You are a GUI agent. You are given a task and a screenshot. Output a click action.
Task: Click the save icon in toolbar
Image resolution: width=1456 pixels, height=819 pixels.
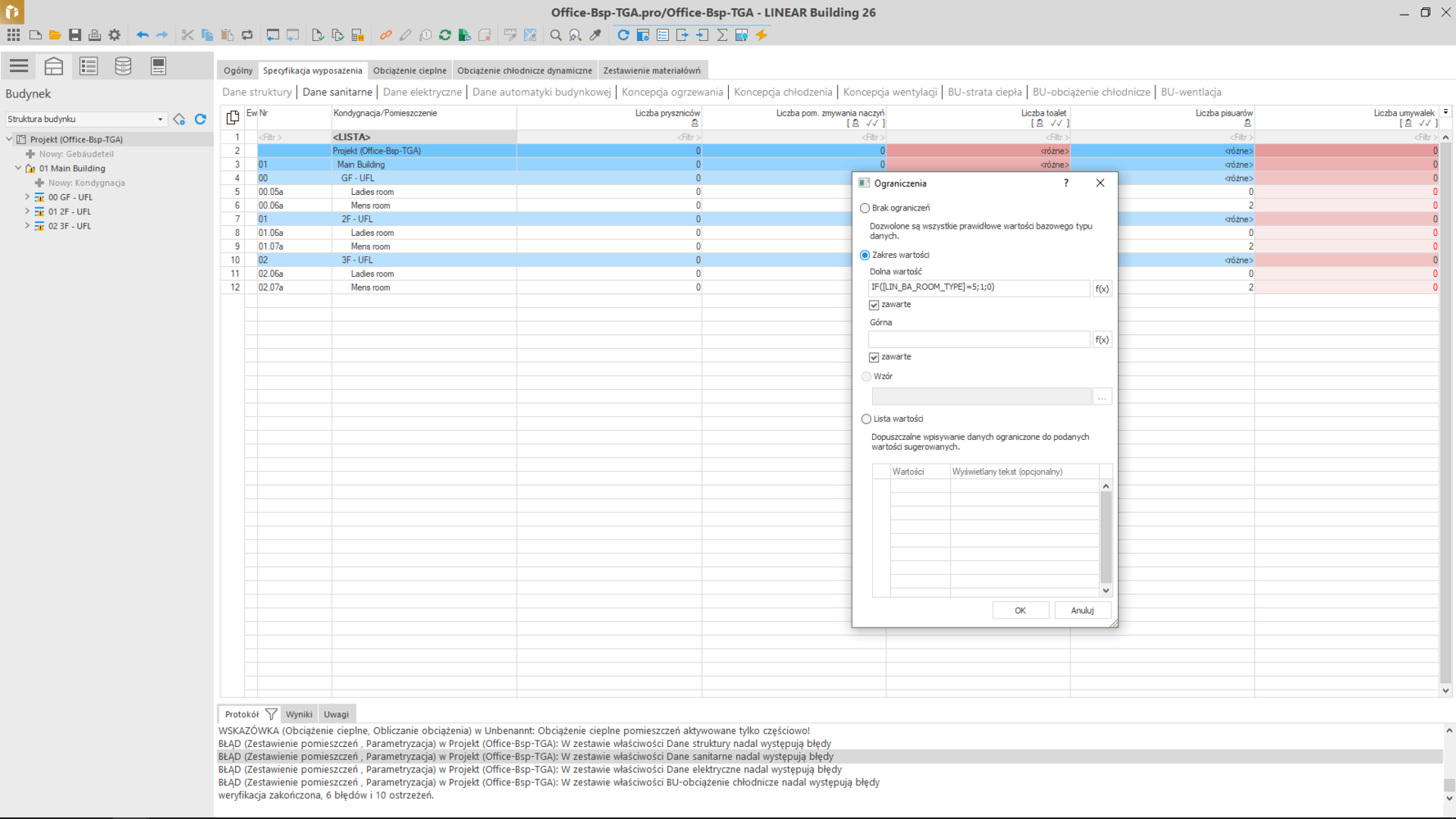click(75, 35)
